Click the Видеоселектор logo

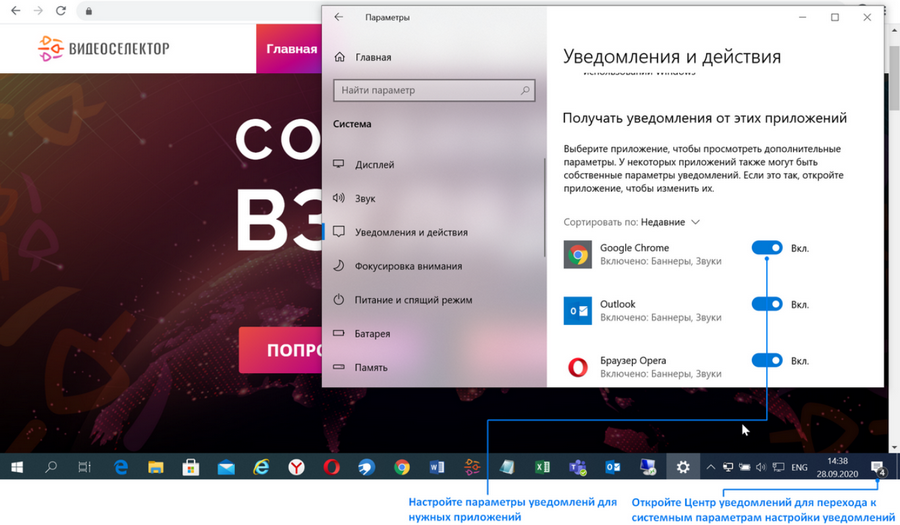pos(103,48)
